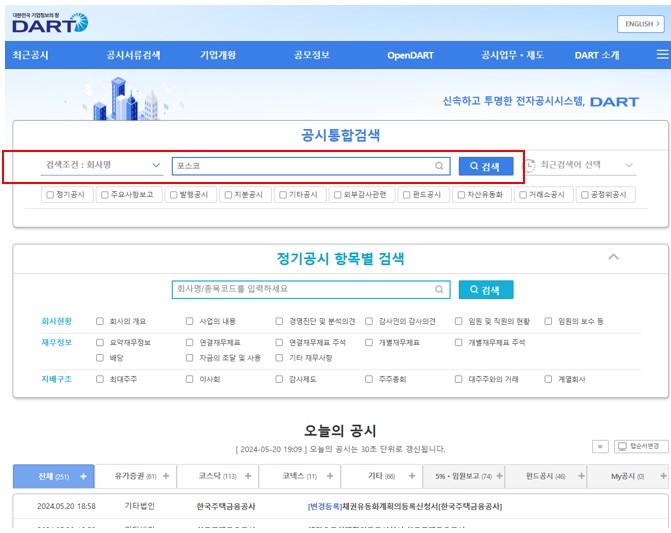Tick the 임원의 보수 등 checkbox
Image resolution: width=671 pixels, height=533 pixels.
548,321
